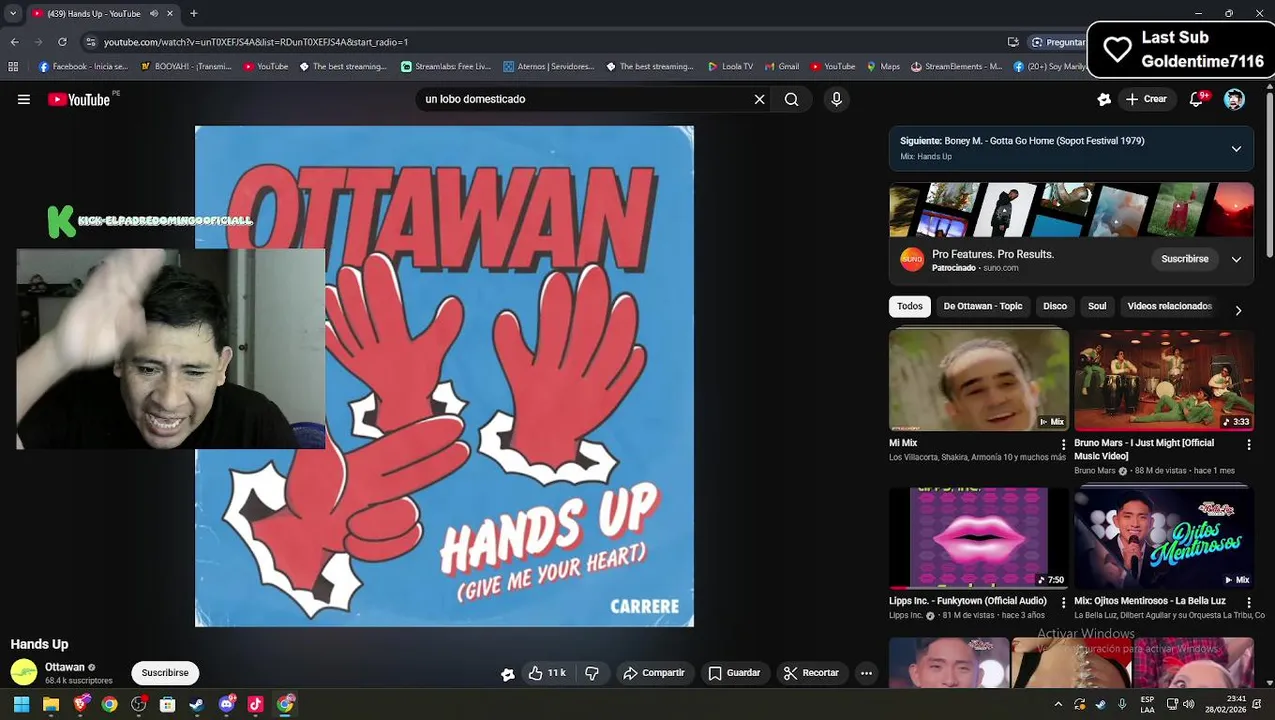This screenshot has height=720, width=1275.
Task: Open Steam from the taskbar
Action: 197,704
